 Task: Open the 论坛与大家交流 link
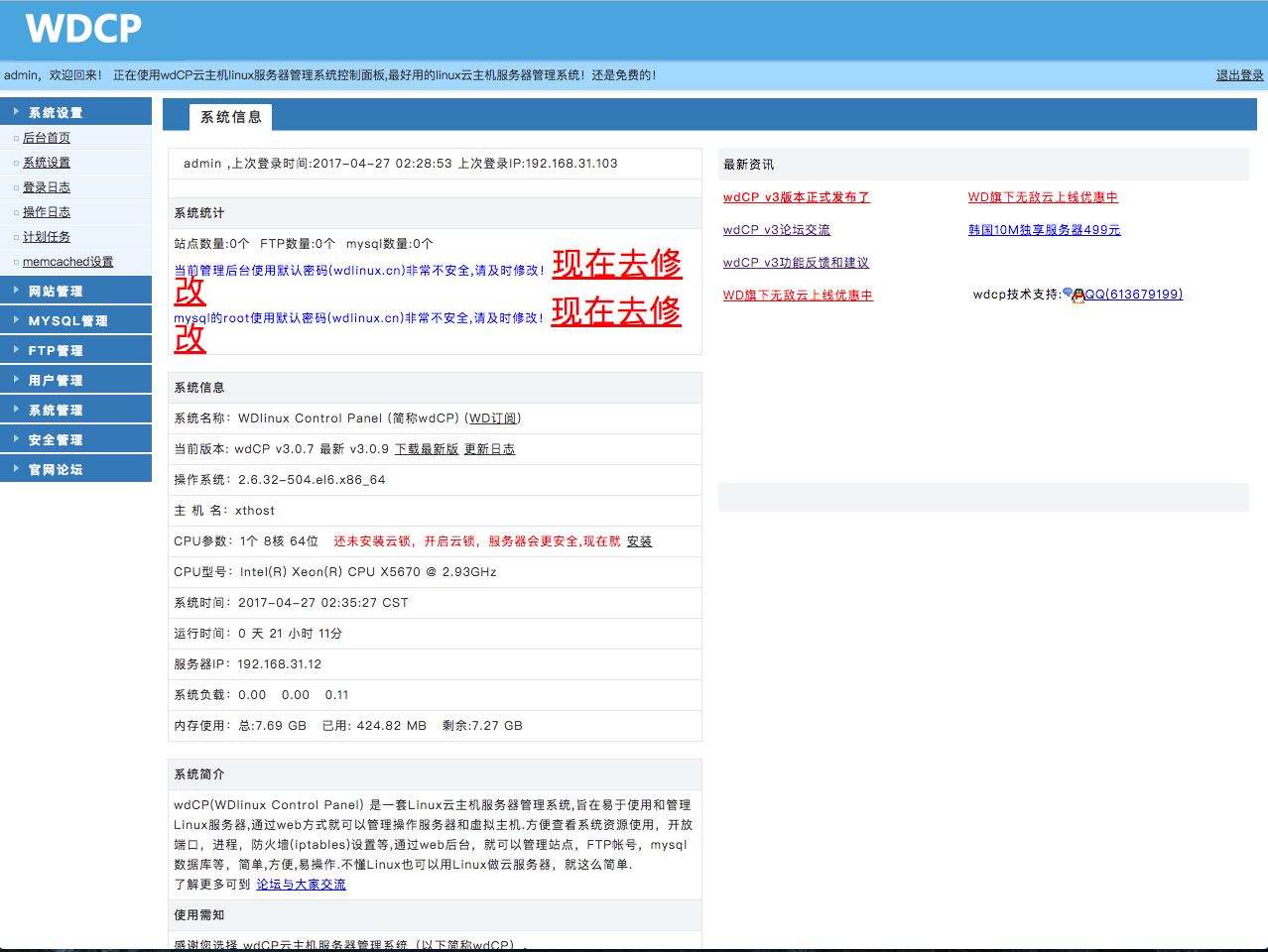(301, 885)
